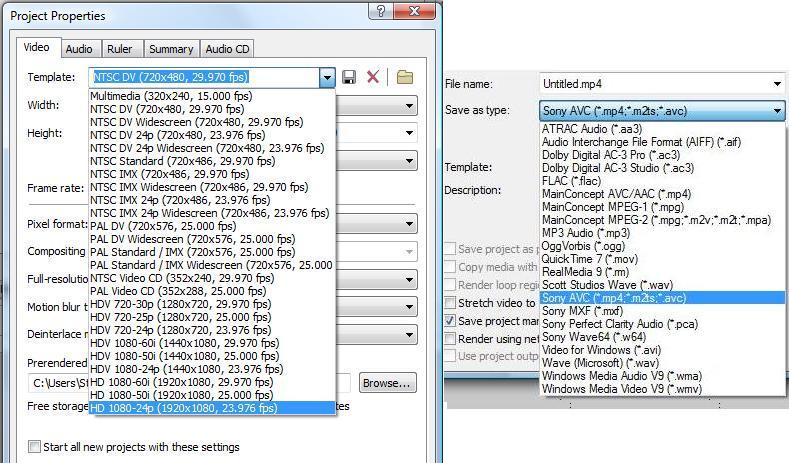The height and width of the screenshot is (463, 789).
Task: Choose QuickTime 7 (*.mov)
Action: click(662, 259)
